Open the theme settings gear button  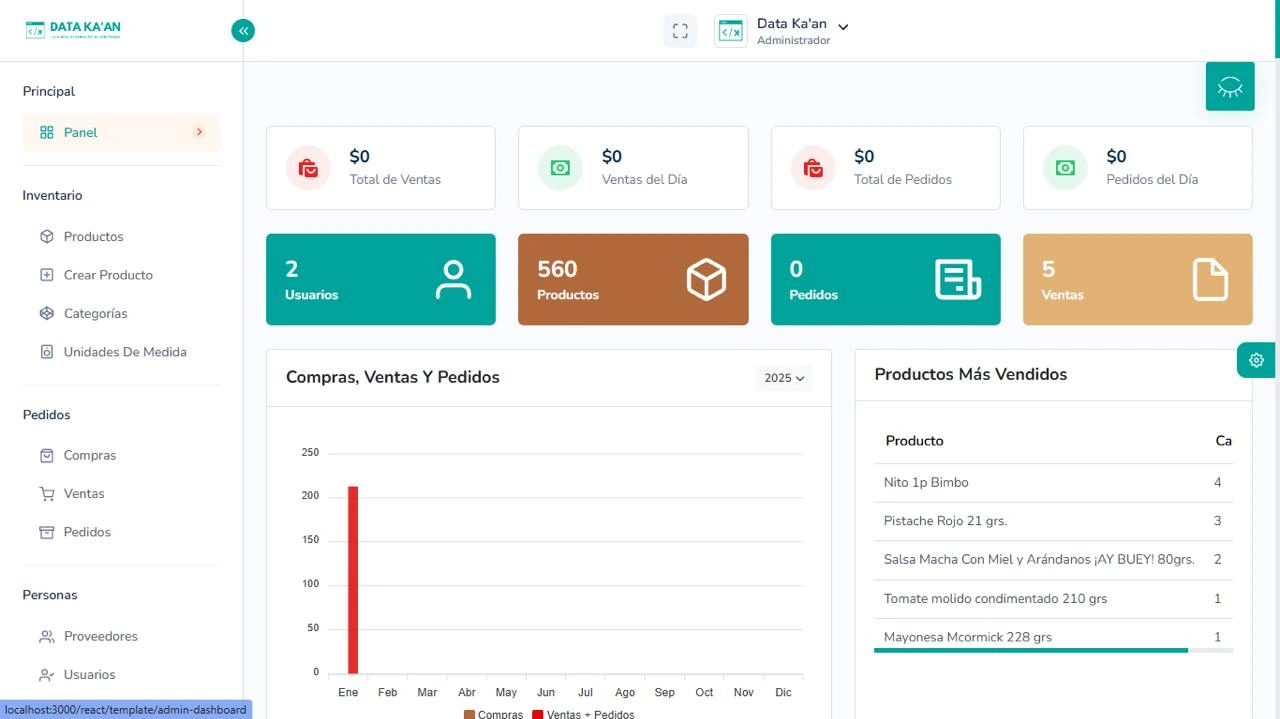point(1256,360)
